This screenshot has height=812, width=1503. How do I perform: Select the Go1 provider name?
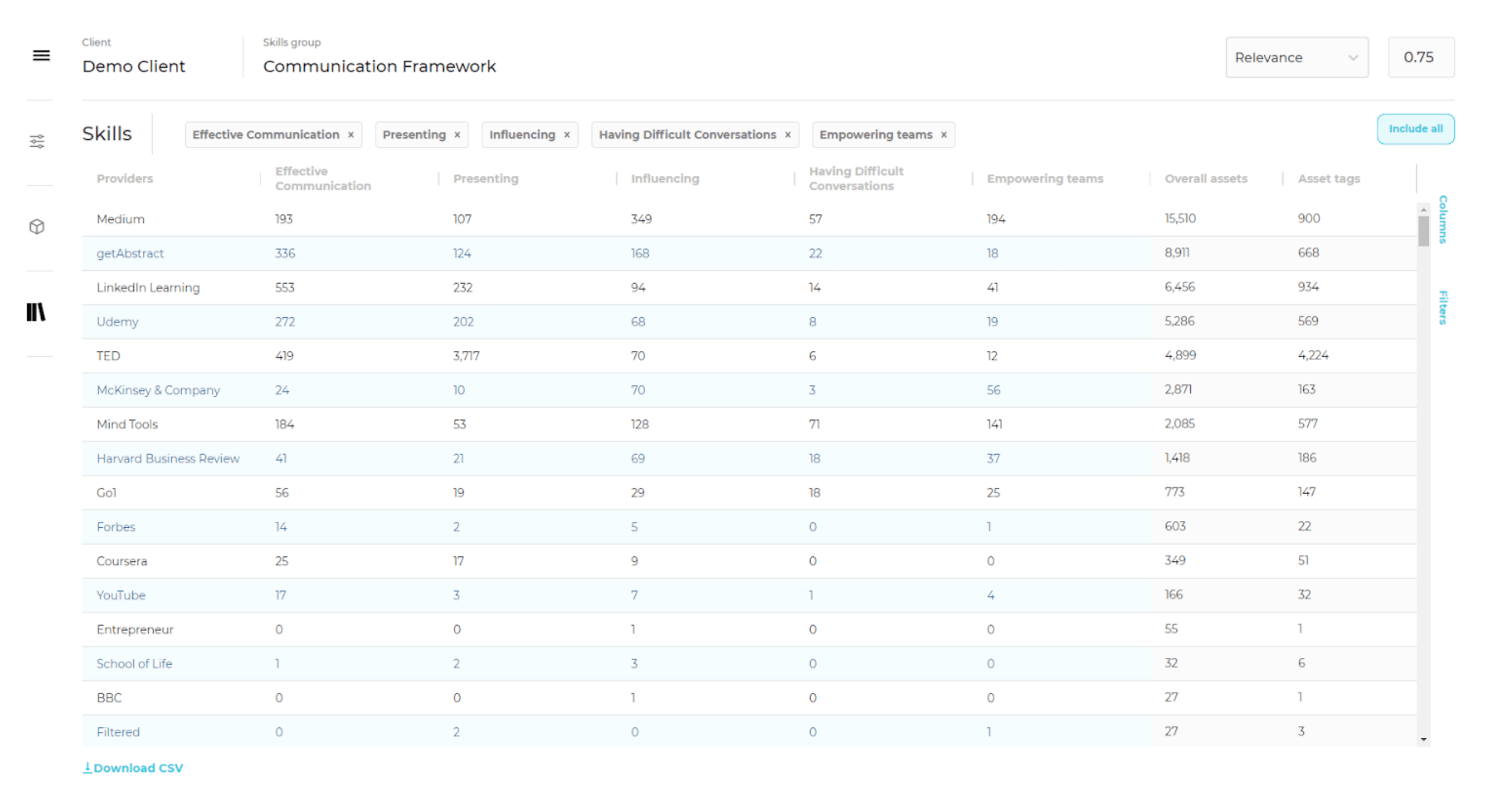click(x=106, y=492)
